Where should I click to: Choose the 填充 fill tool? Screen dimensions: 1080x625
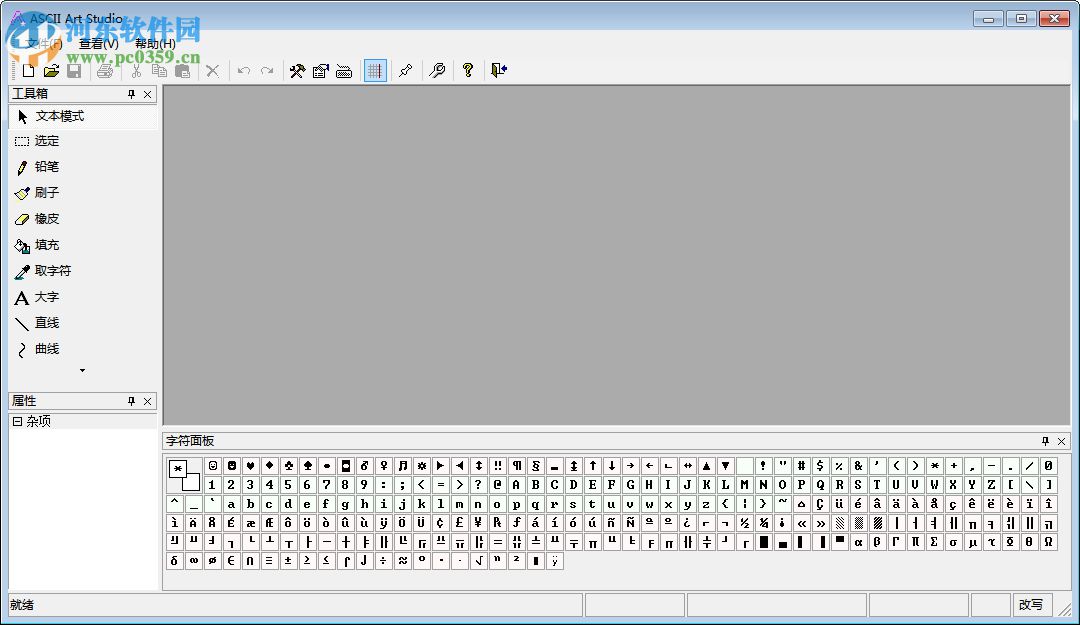click(x=44, y=245)
